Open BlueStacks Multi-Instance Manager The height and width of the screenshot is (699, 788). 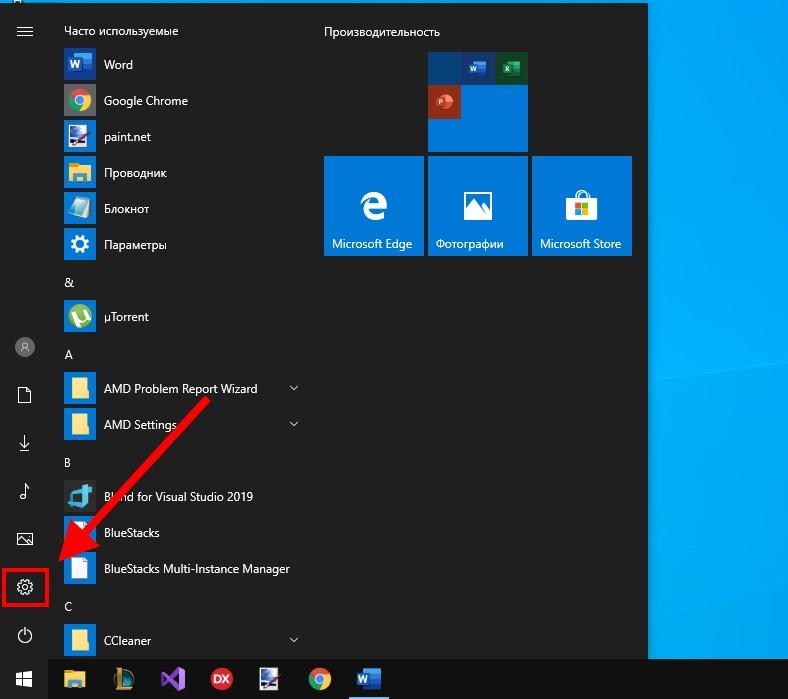coord(181,568)
